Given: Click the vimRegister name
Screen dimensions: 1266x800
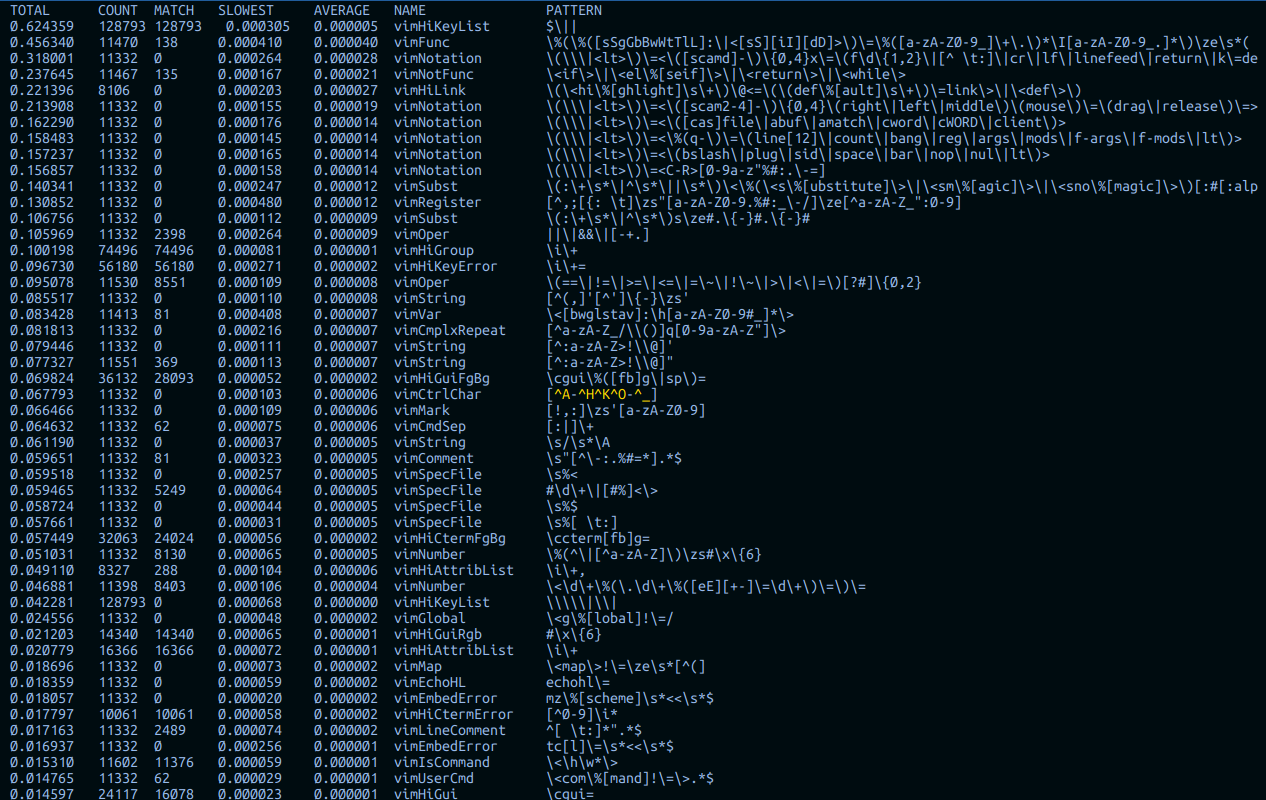Looking at the screenshot, I should point(438,202).
